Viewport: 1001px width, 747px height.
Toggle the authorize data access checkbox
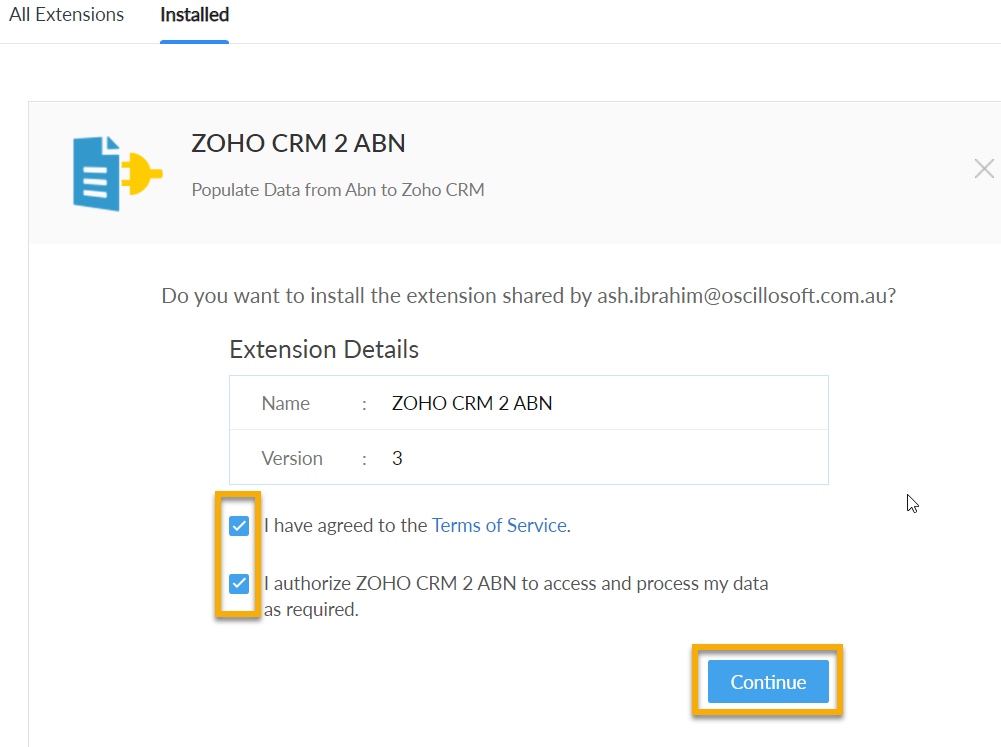coord(239,583)
